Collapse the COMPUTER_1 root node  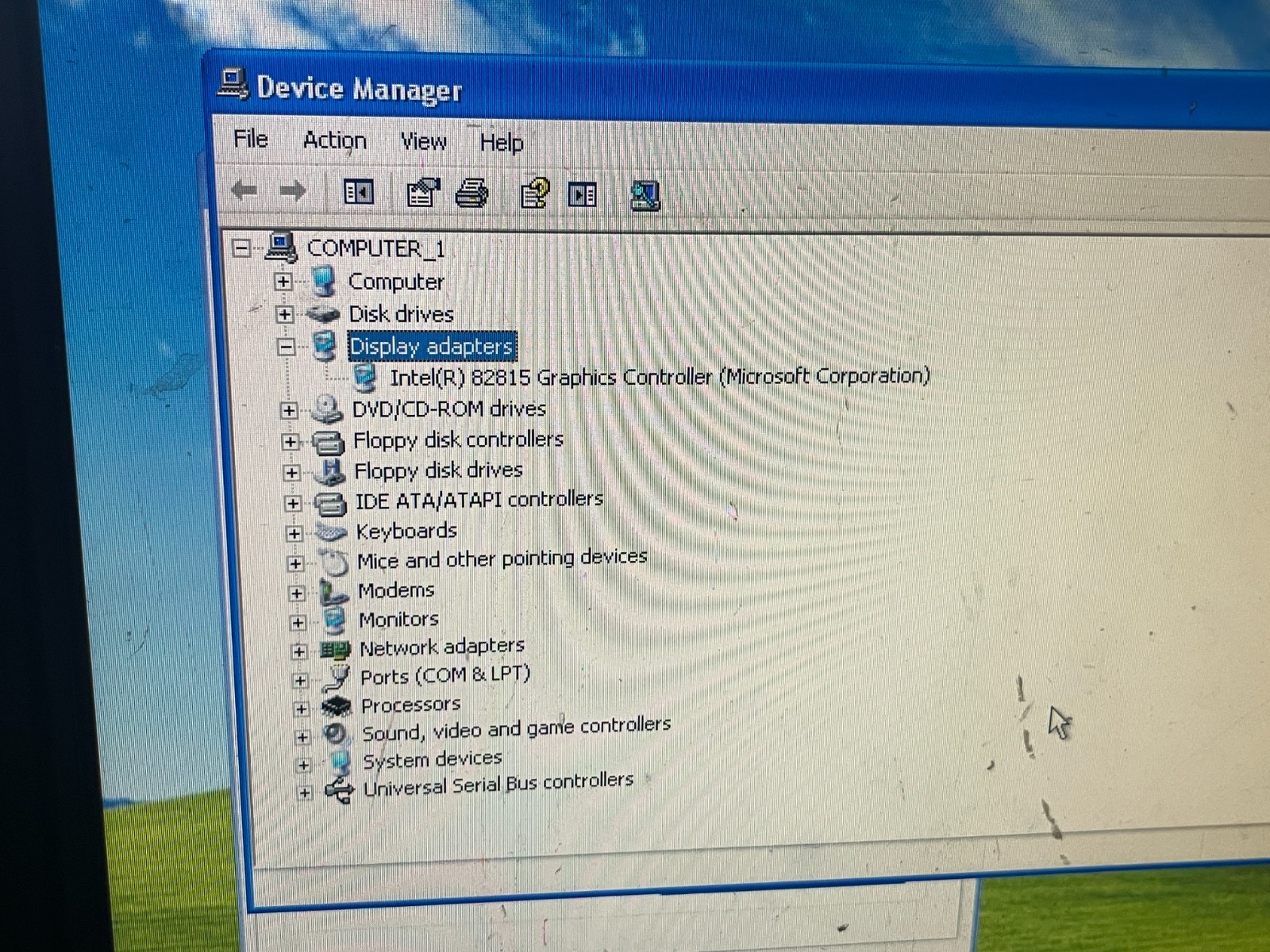pos(241,248)
